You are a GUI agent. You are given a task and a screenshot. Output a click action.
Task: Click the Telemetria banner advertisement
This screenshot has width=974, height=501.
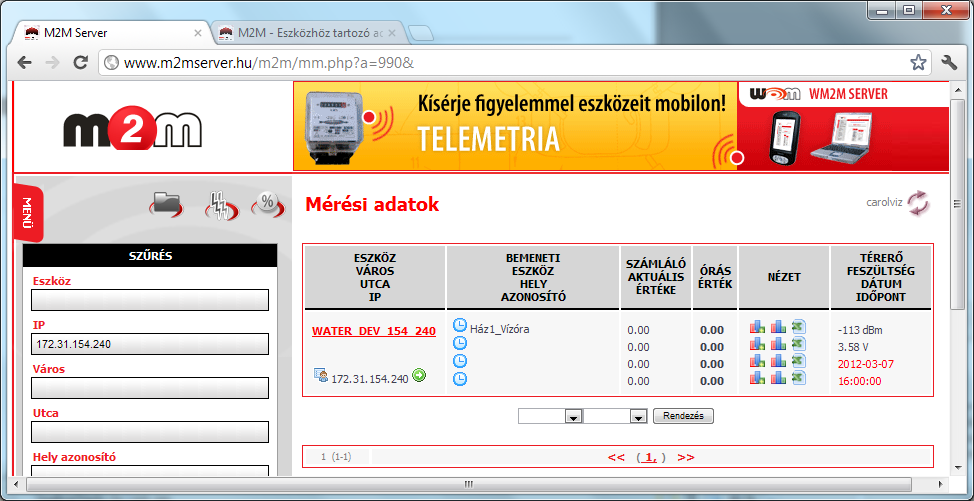coord(515,126)
